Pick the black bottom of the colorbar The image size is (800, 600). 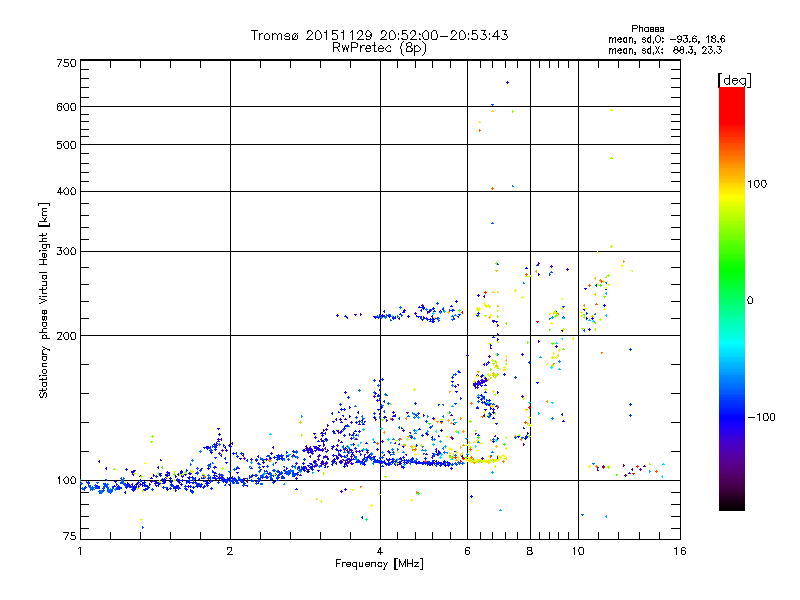pos(732,503)
